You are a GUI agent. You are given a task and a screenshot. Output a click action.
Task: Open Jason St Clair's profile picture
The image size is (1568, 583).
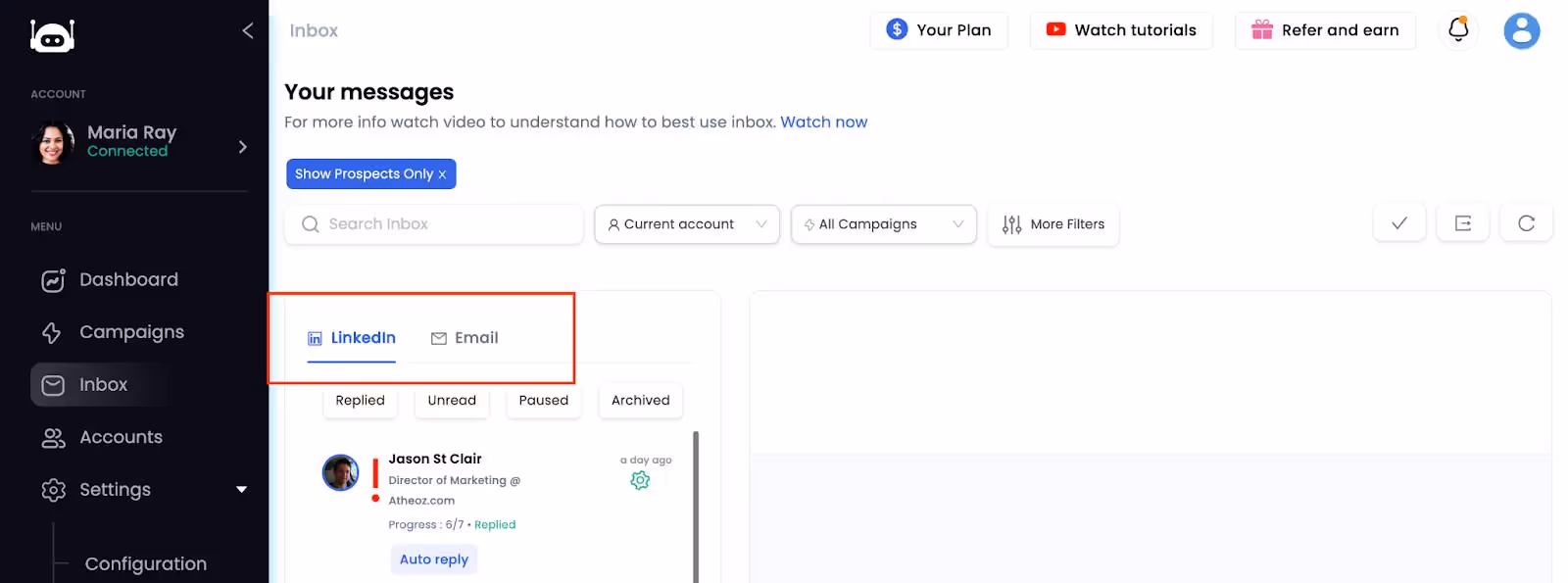coord(341,472)
